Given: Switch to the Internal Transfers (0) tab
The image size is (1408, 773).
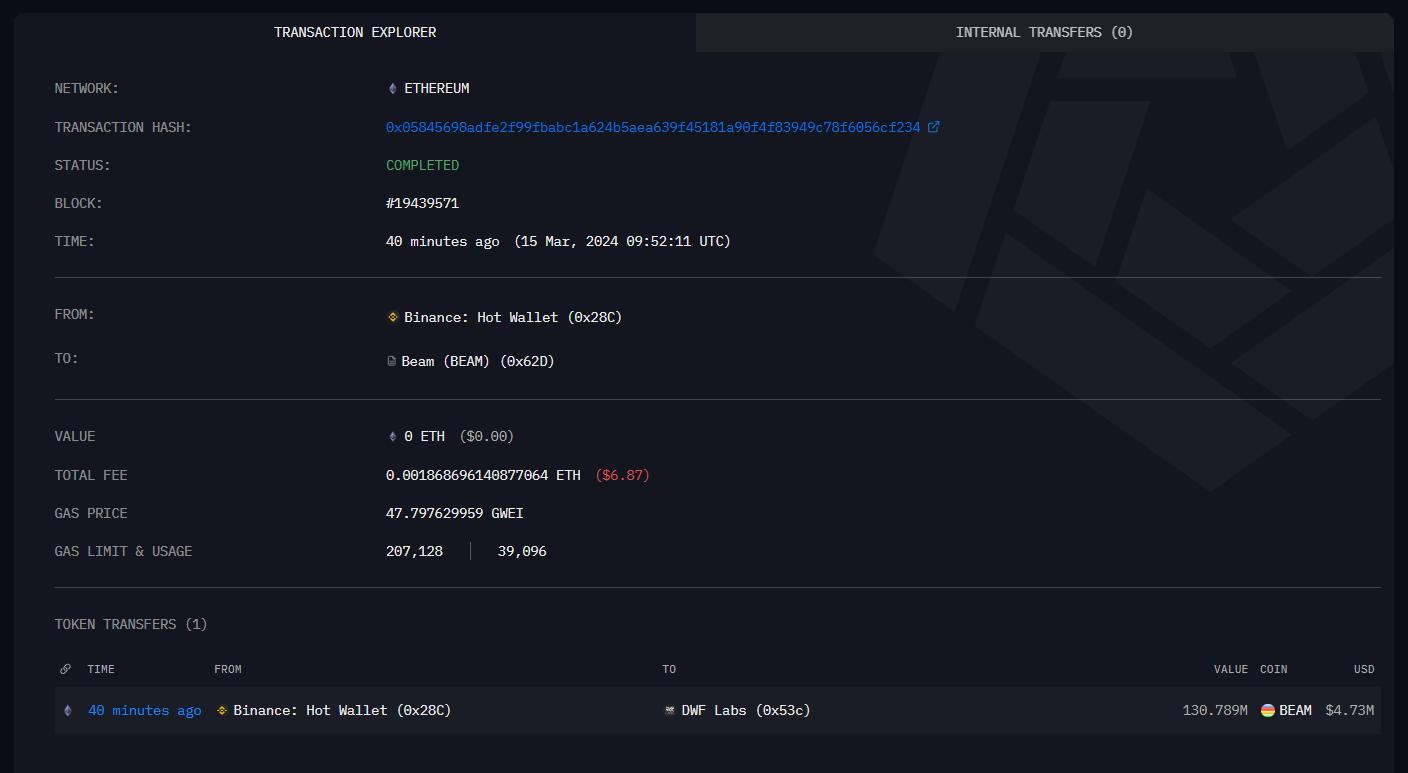Looking at the screenshot, I should [x=1044, y=33].
